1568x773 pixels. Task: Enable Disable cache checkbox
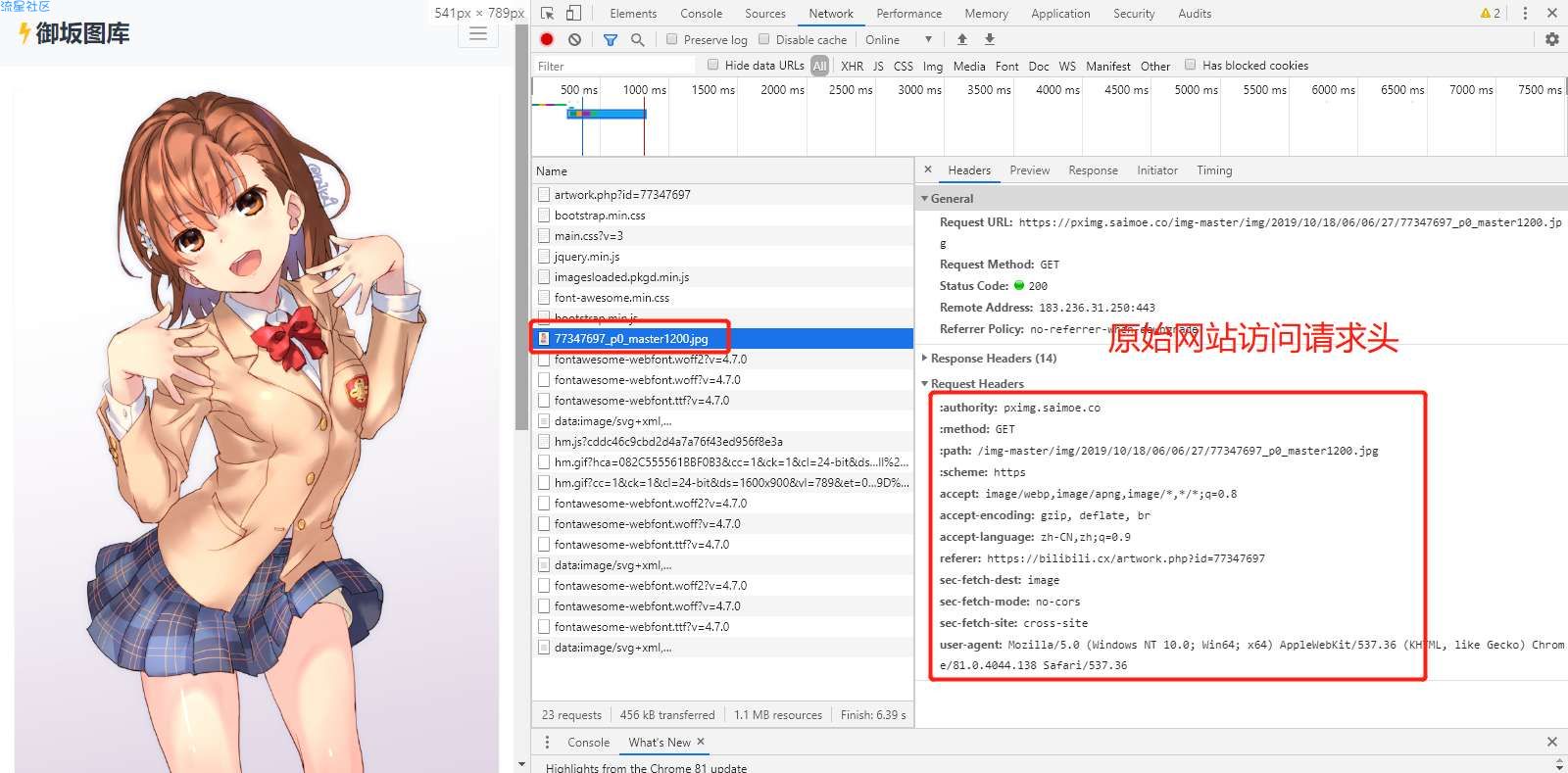pyautogui.click(x=764, y=39)
